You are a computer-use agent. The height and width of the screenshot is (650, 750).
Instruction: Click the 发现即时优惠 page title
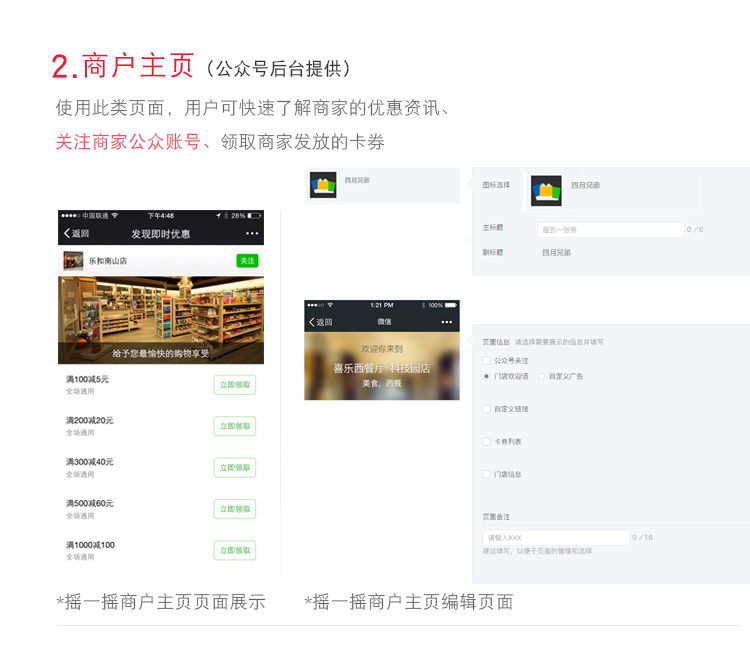[x=161, y=234]
